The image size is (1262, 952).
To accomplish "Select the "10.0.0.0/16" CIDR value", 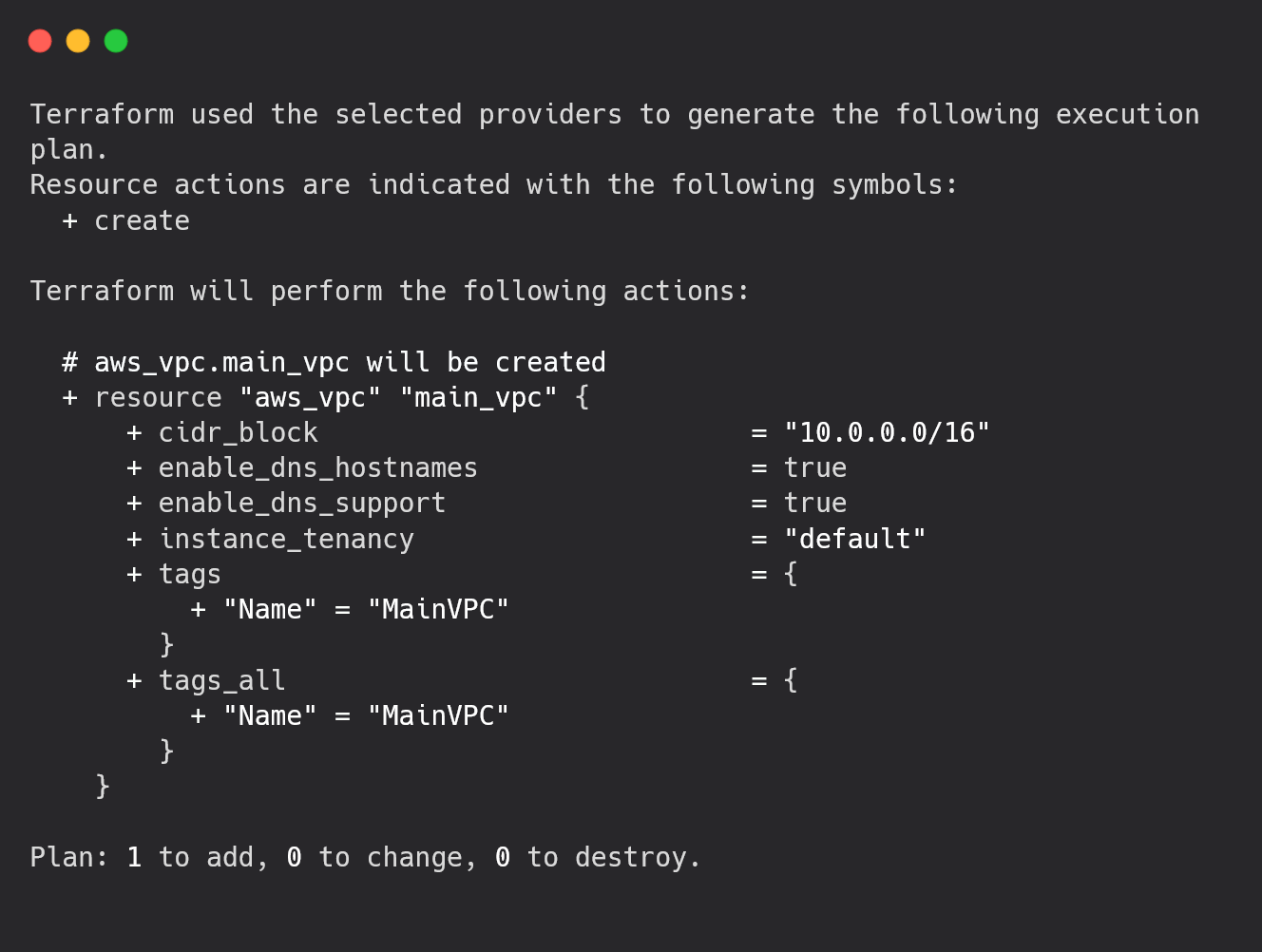I will pos(887,433).
